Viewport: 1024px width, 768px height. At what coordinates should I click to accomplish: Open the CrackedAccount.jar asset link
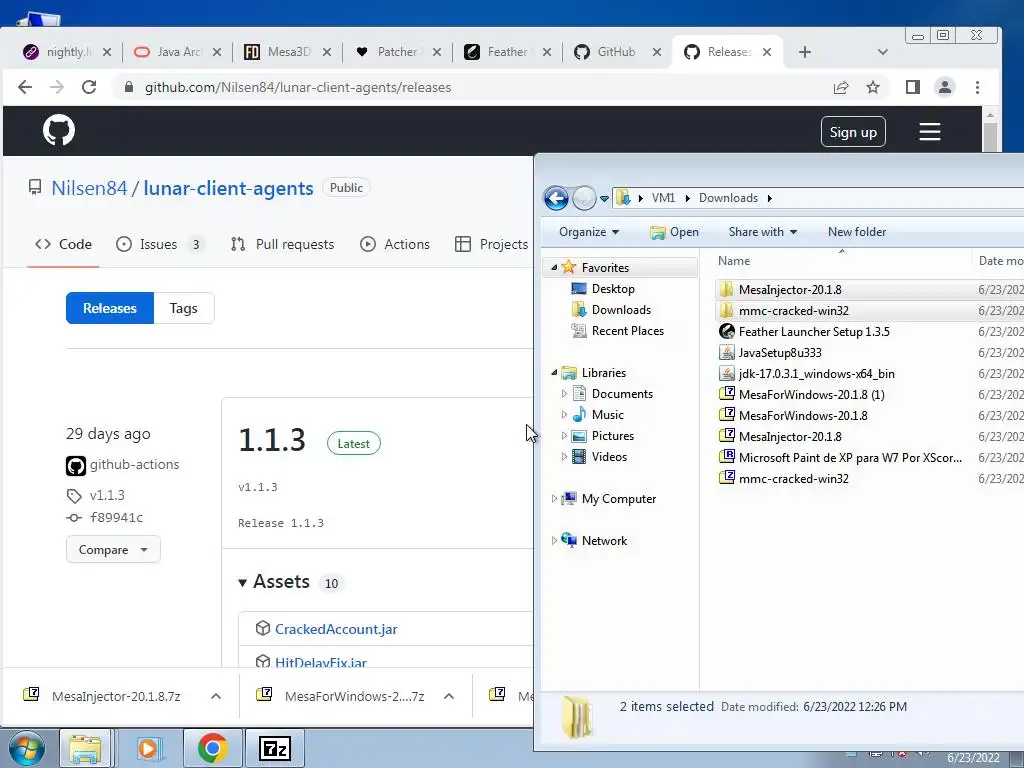click(336, 629)
